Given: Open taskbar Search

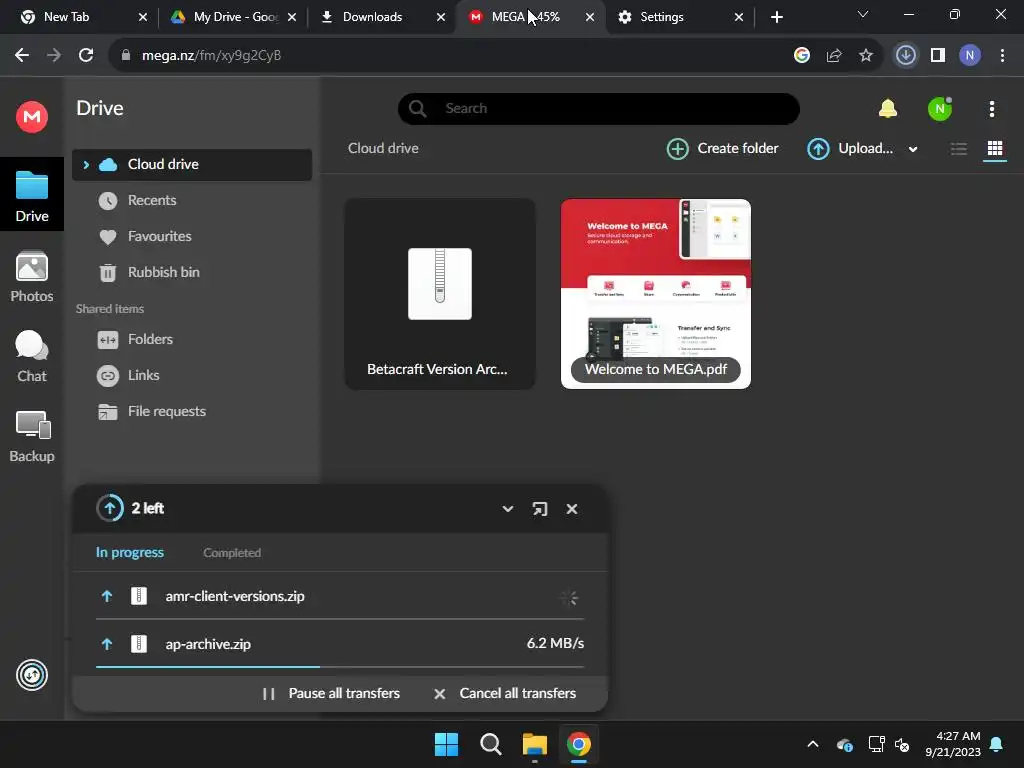Looking at the screenshot, I should coord(490,744).
